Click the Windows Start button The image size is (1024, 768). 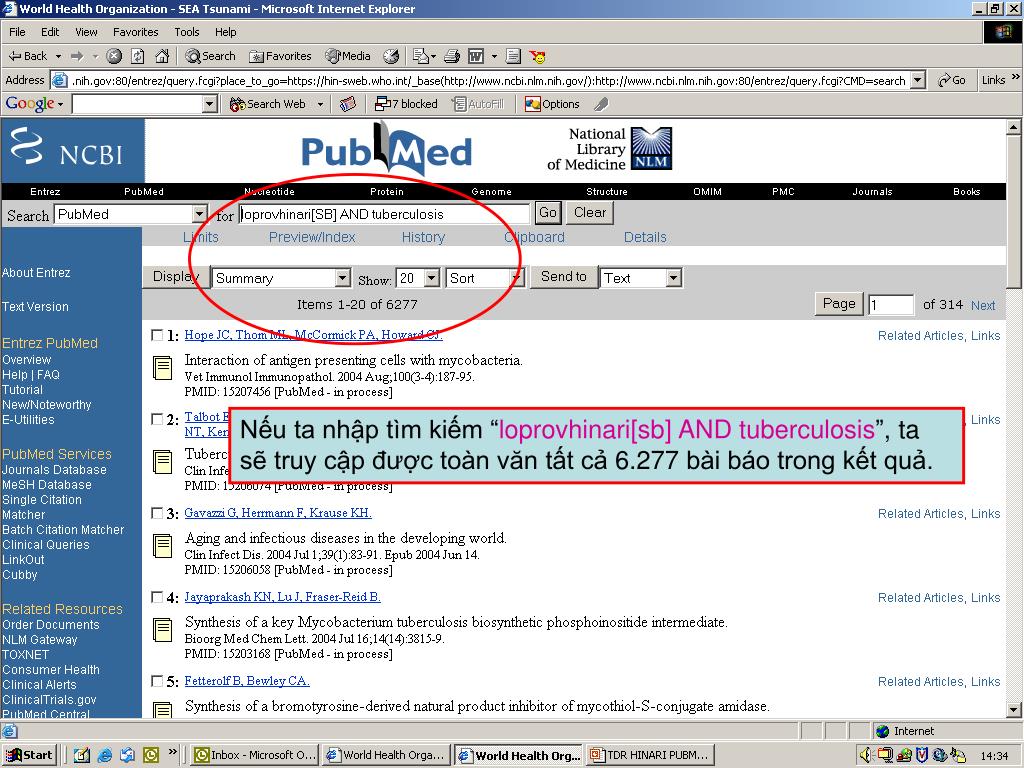pyautogui.click(x=29, y=756)
